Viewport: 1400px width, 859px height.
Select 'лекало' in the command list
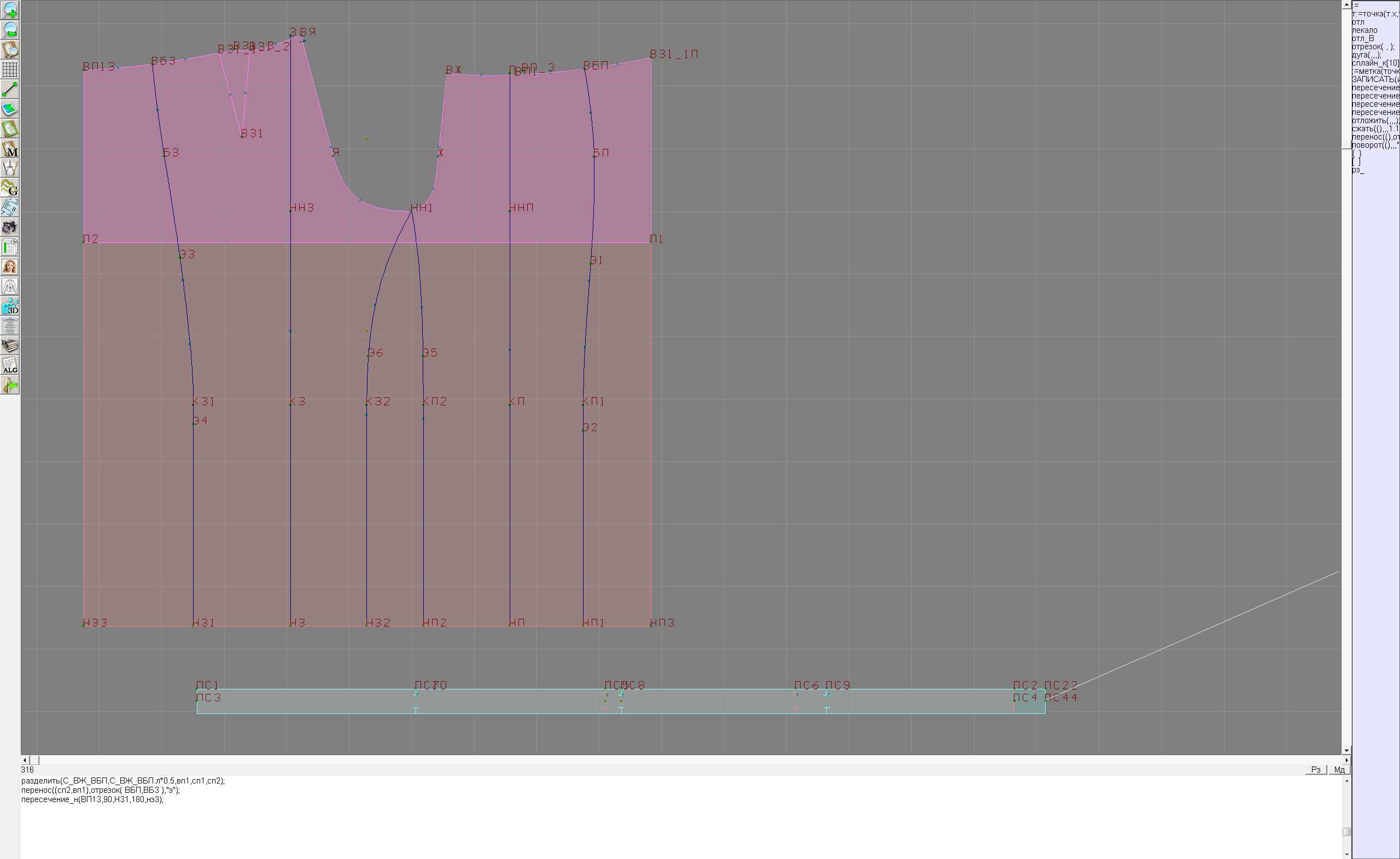tap(1364, 30)
